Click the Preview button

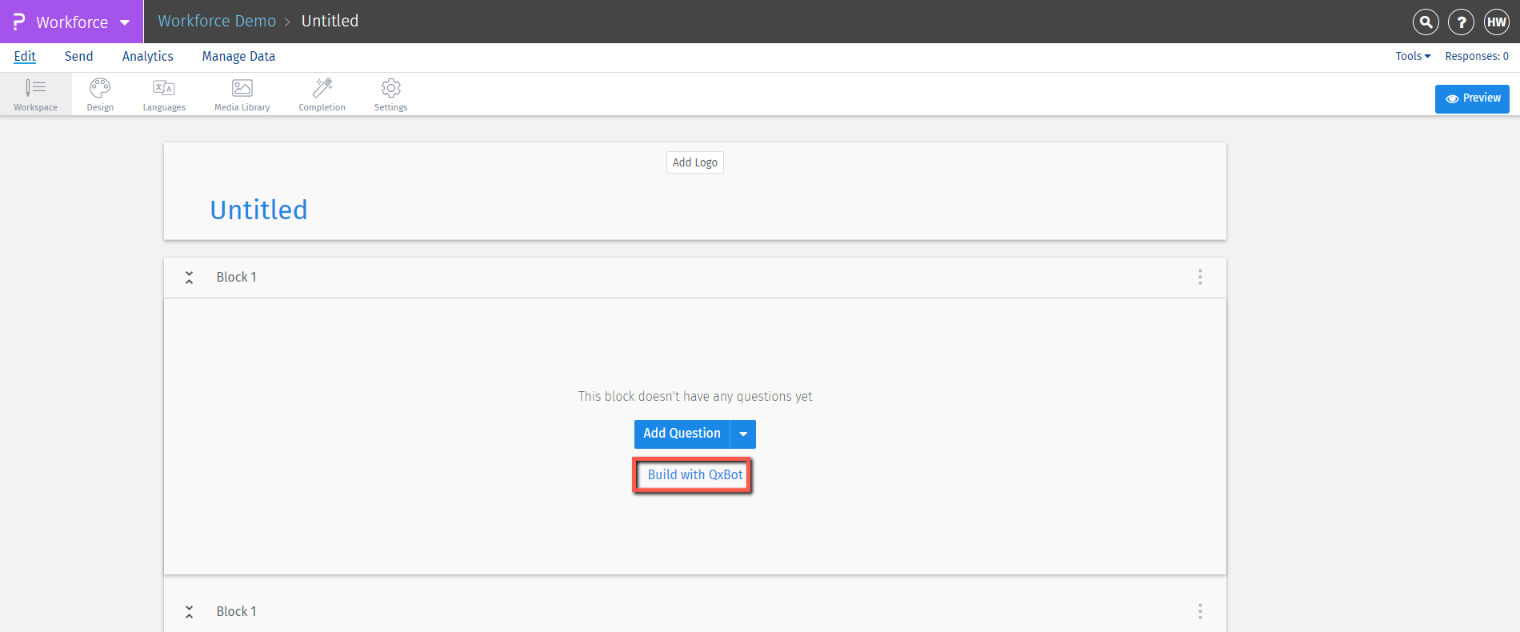click(x=1472, y=98)
